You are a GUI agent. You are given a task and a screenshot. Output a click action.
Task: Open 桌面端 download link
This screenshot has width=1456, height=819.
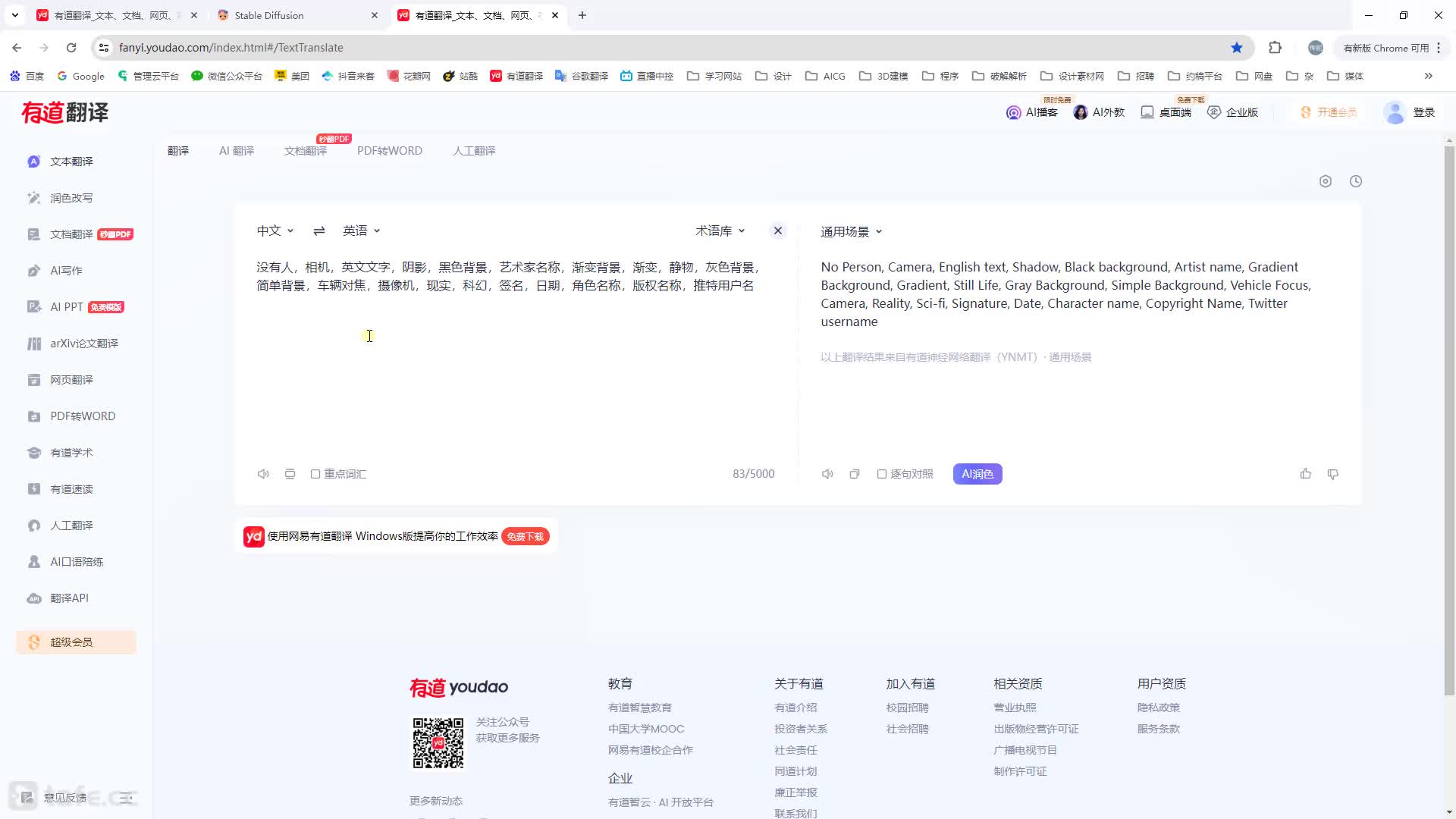click(1166, 112)
